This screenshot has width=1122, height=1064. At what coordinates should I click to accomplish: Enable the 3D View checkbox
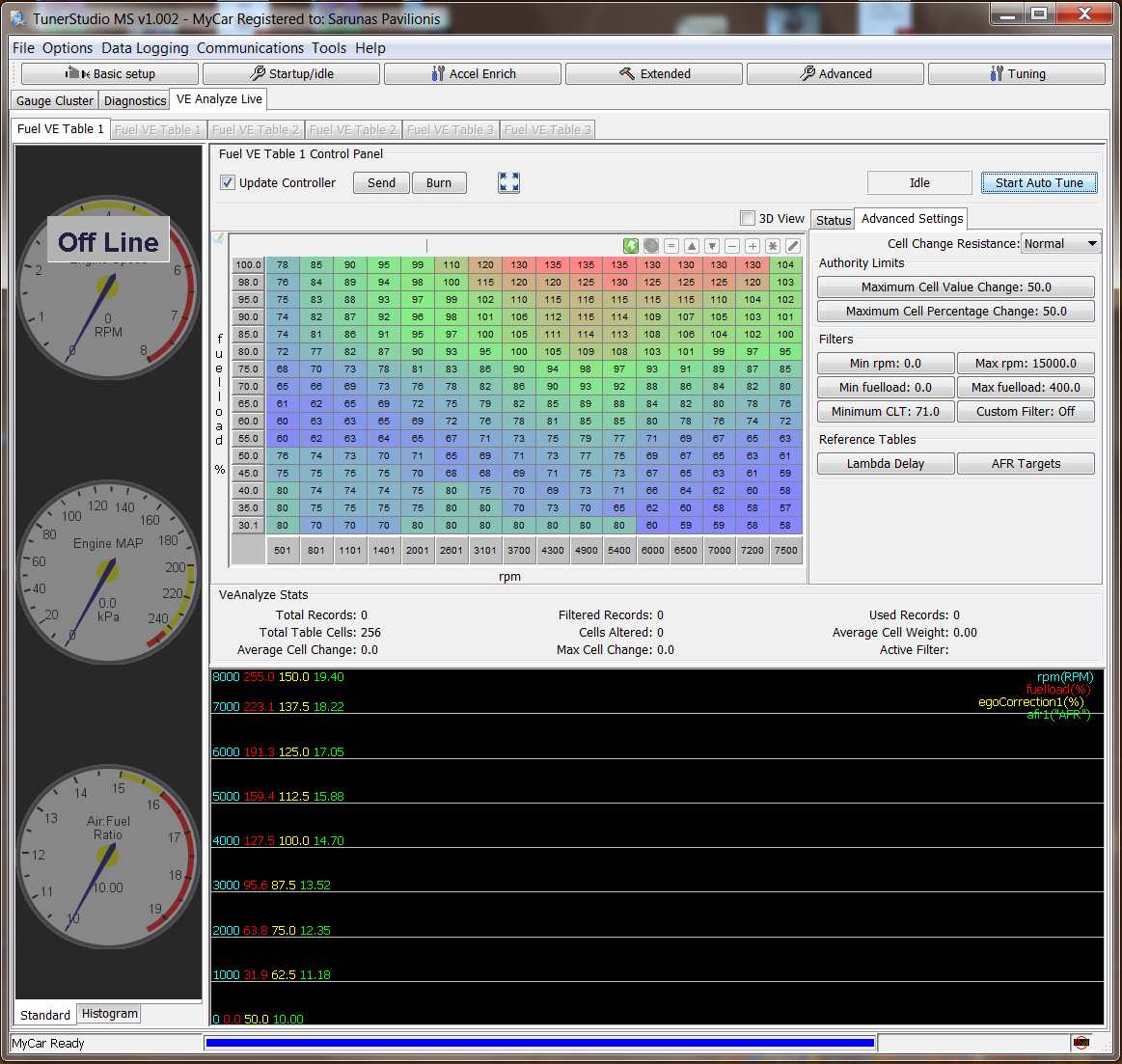(x=747, y=218)
